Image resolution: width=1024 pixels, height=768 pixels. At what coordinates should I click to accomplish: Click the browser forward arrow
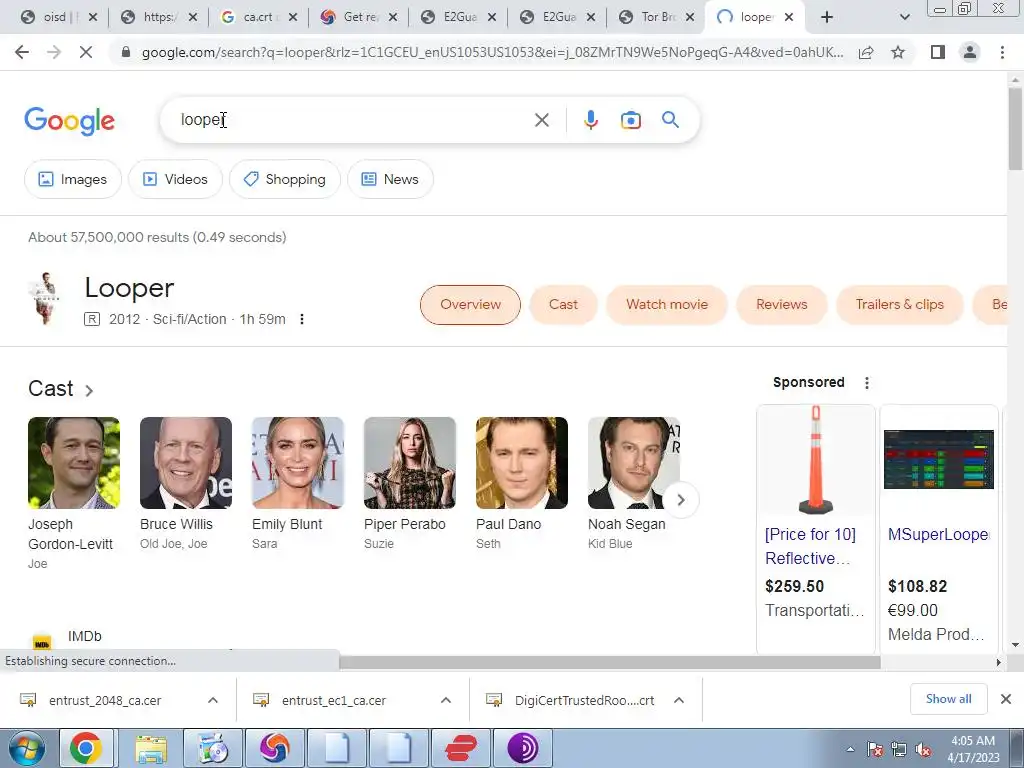pyautogui.click(x=54, y=52)
